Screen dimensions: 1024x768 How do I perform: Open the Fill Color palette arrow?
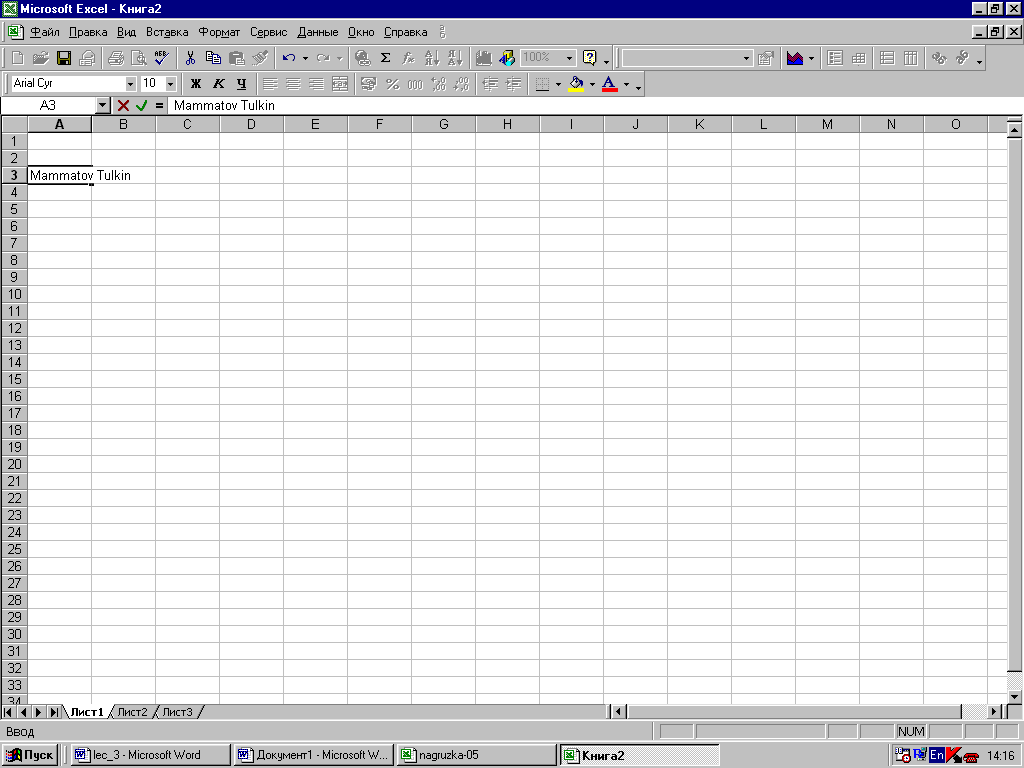click(x=592, y=84)
